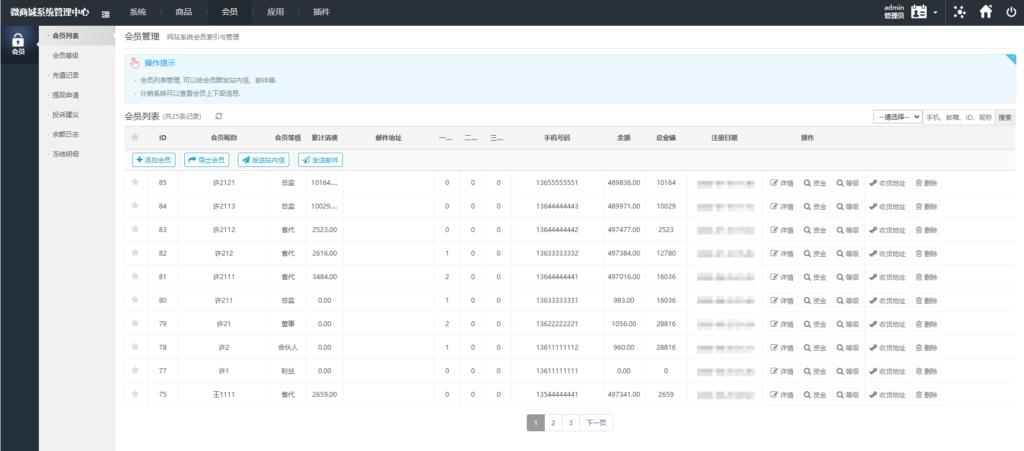Collapse sidebar using the menu toggle icon

click(x=105, y=12)
